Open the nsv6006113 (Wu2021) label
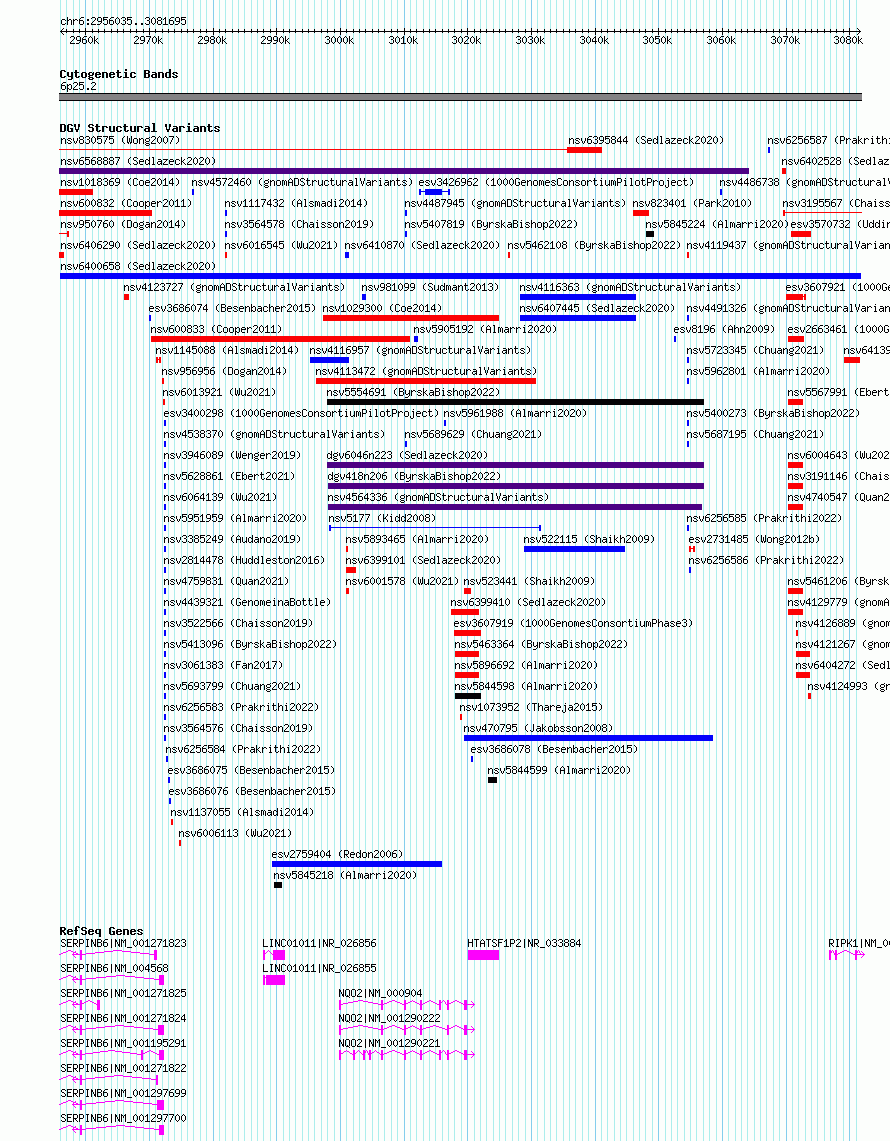The height and width of the screenshot is (1141, 890). 235,832
